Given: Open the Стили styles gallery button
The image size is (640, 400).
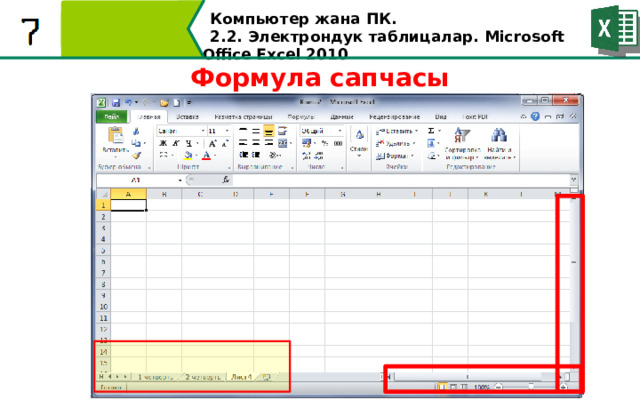Looking at the screenshot, I should 359,142.
